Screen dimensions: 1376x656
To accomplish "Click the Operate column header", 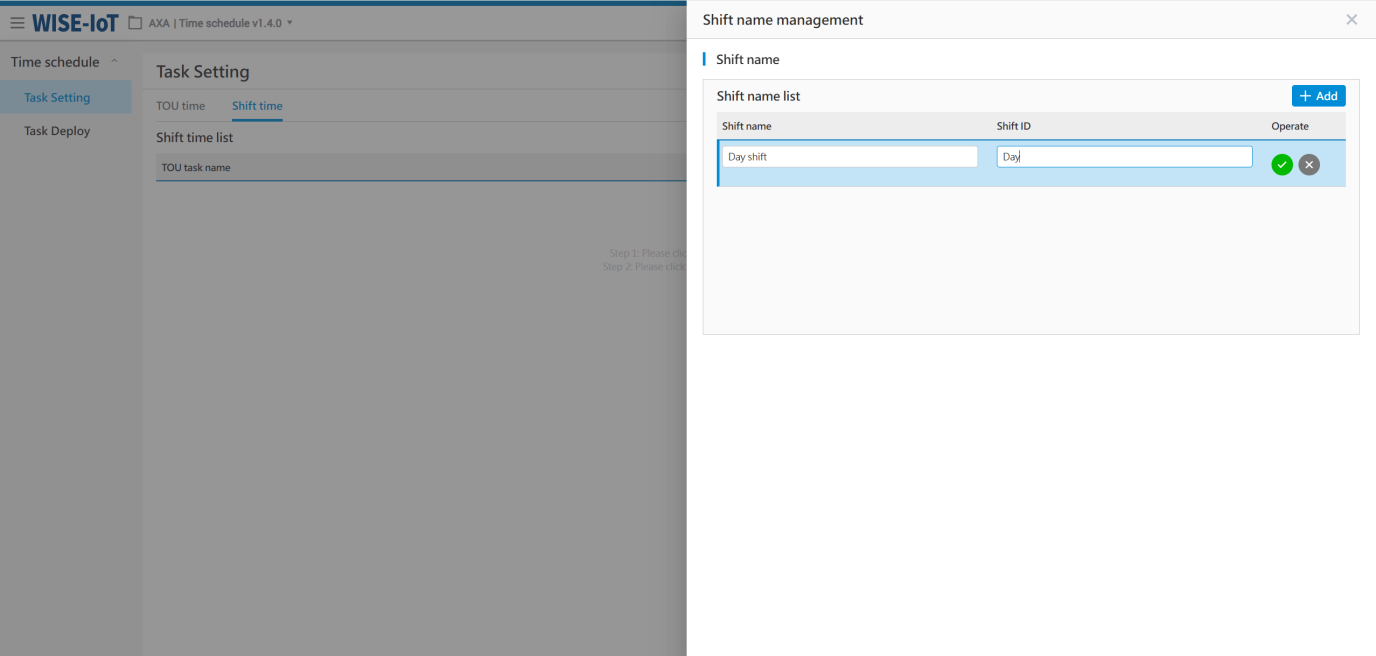I will coord(1290,126).
